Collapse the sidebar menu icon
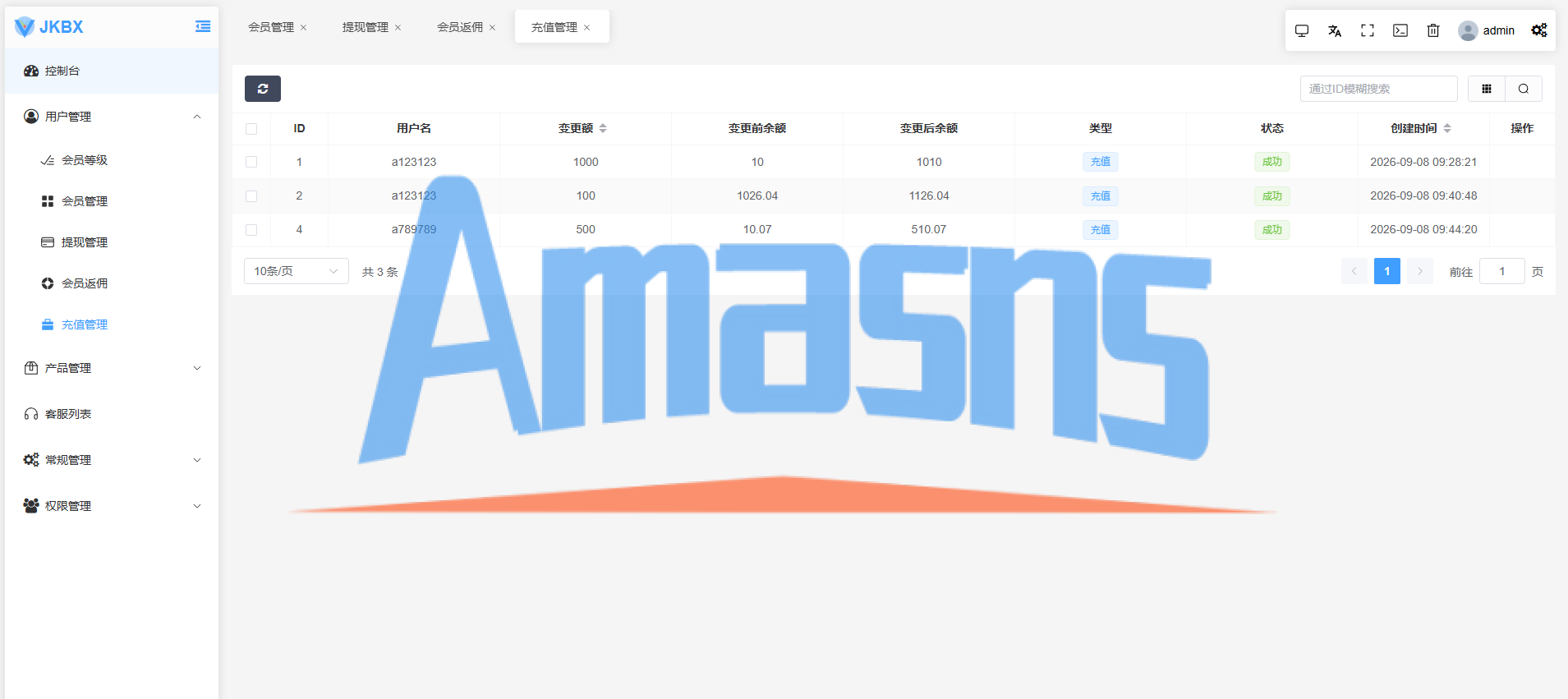The height and width of the screenshot is (699, 1568). 203,26
